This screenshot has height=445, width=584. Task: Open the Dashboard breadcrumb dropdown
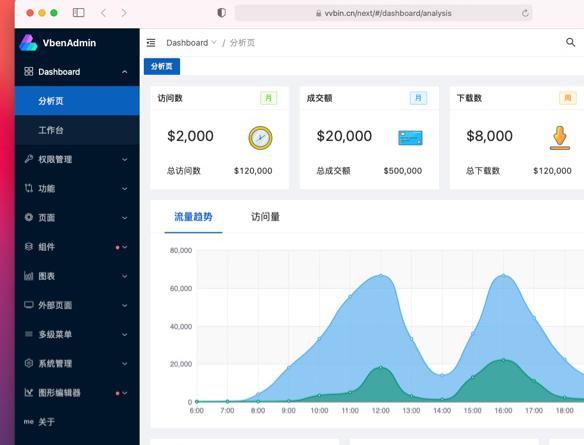click(x=191, y=43)
